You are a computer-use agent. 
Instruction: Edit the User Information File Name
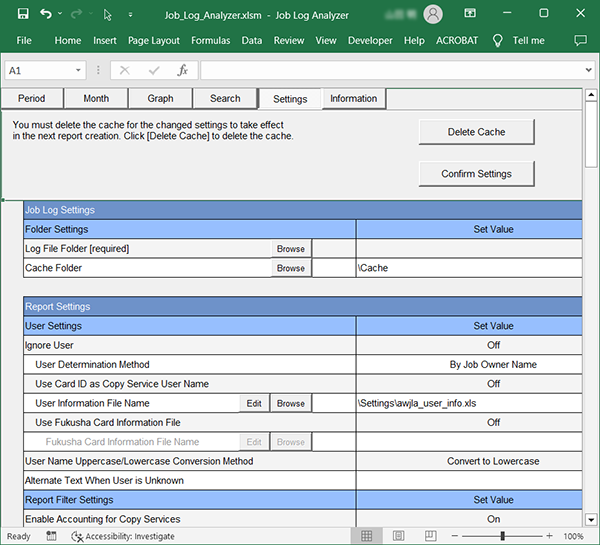(254, 403)
